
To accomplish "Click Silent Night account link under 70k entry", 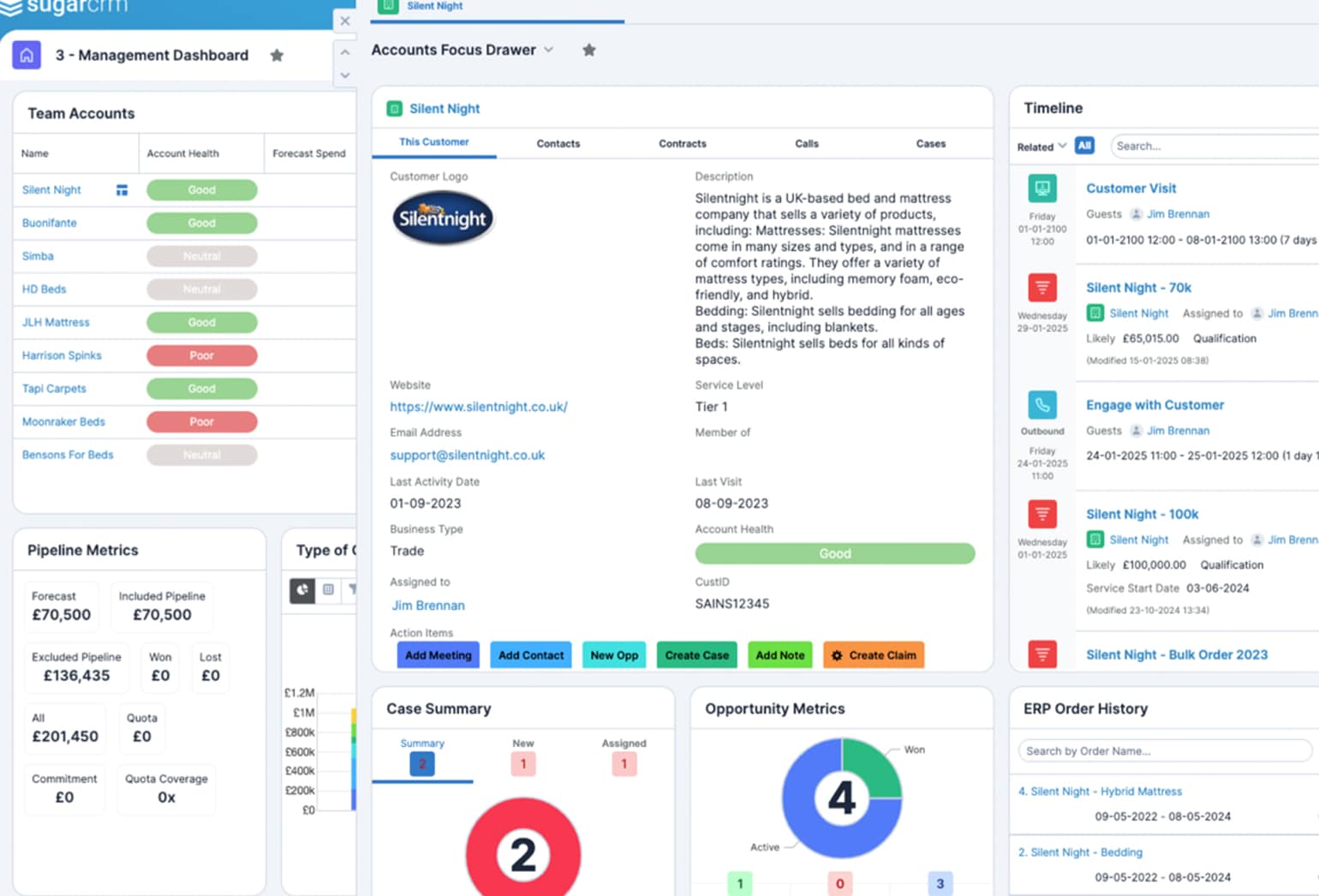I will click(x=1138, y=314).
